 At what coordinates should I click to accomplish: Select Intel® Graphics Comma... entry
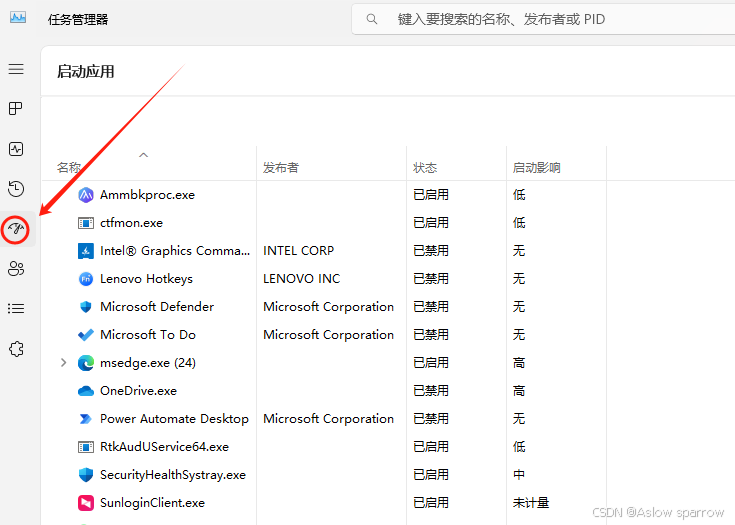click(175, 251)
